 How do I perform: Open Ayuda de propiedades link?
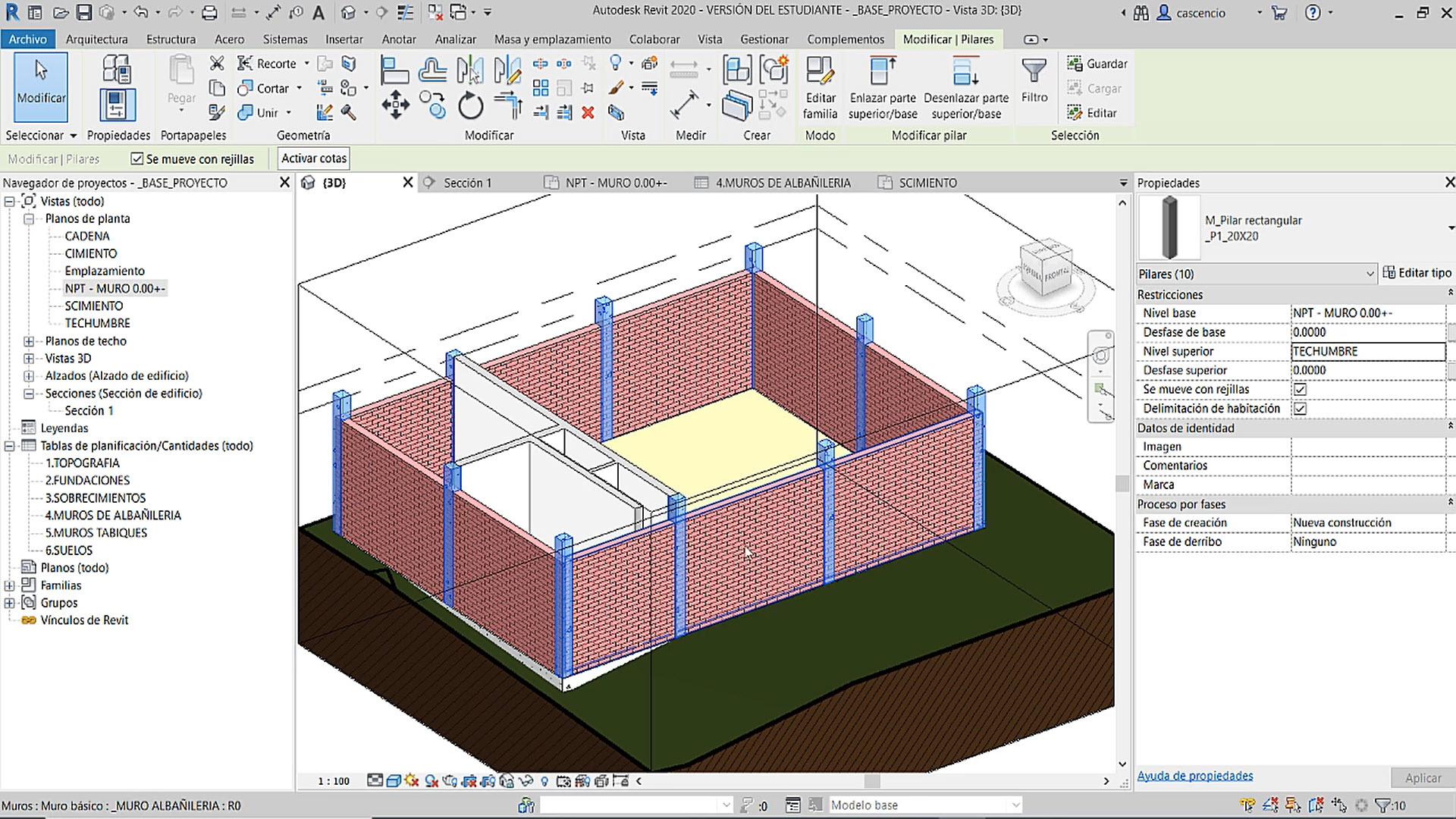point(1194,775)
